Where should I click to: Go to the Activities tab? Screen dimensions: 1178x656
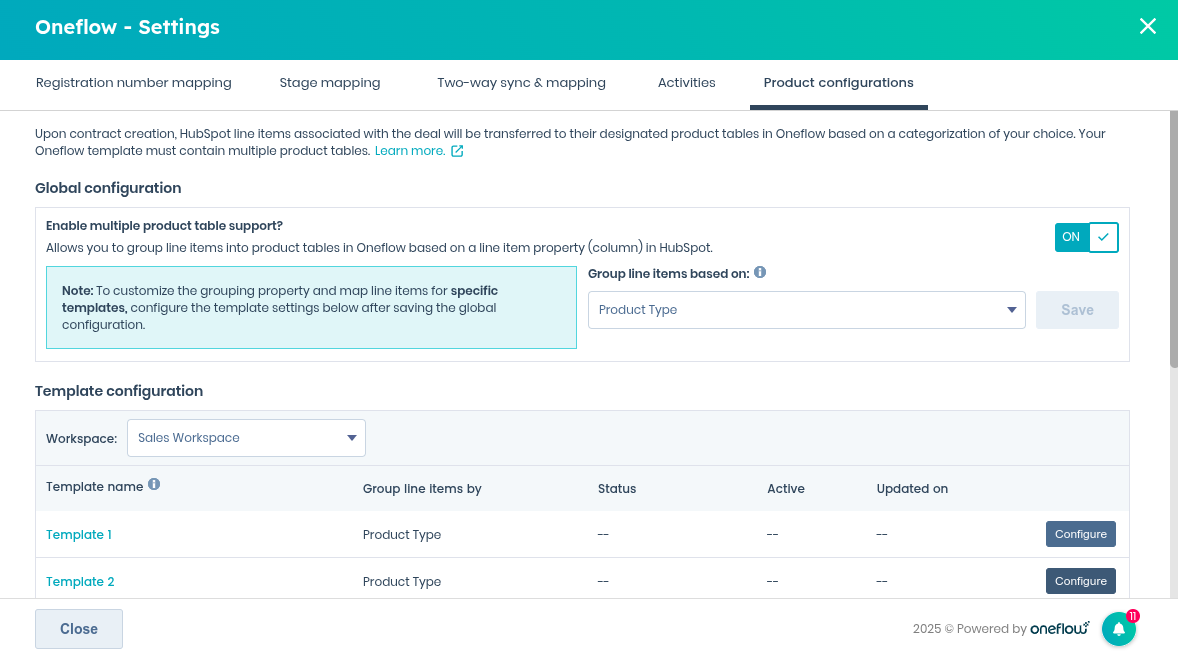click(687, 83)
